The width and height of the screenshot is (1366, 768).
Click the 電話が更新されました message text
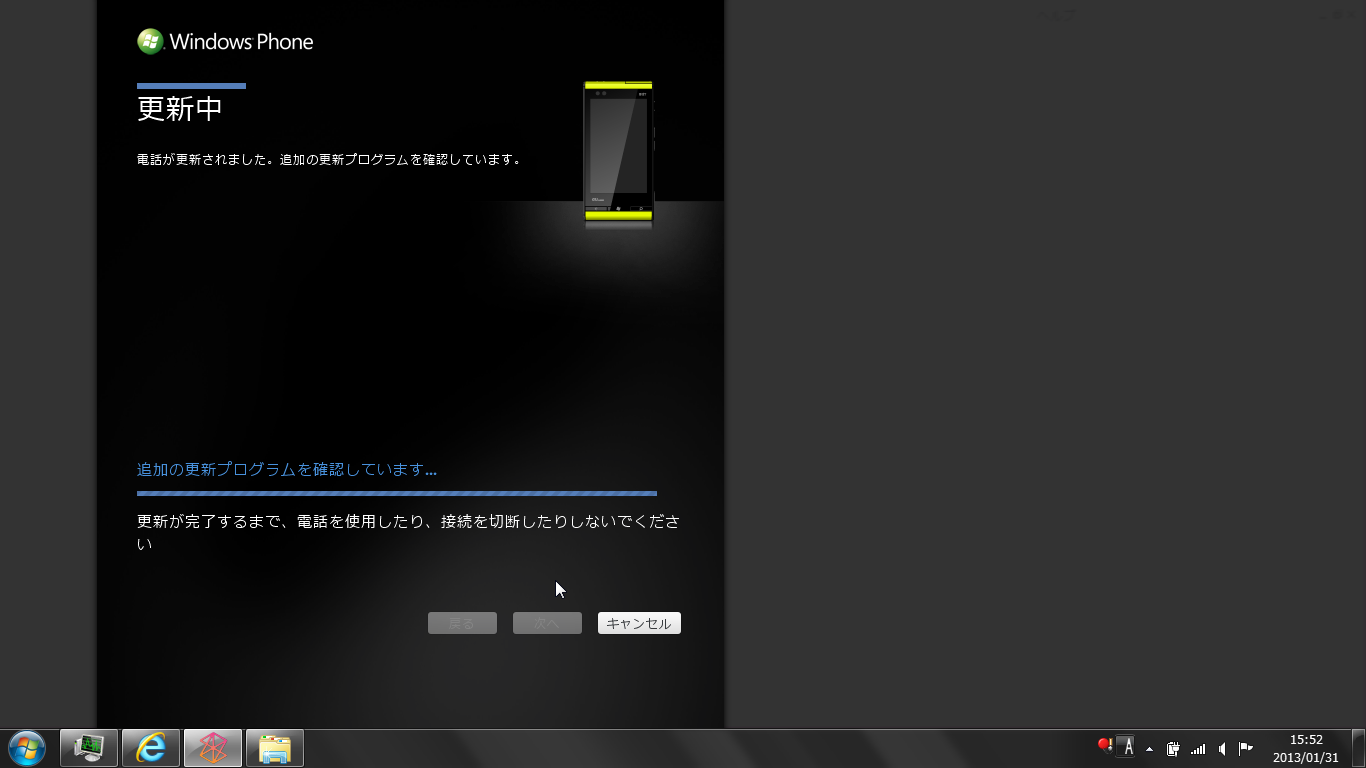329,159
